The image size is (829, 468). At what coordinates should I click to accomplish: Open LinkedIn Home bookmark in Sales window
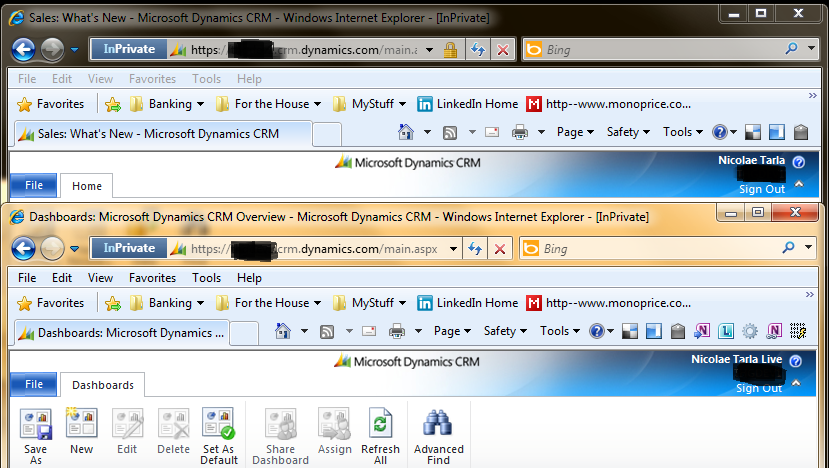pyautogui.click(x=468, y=104)
